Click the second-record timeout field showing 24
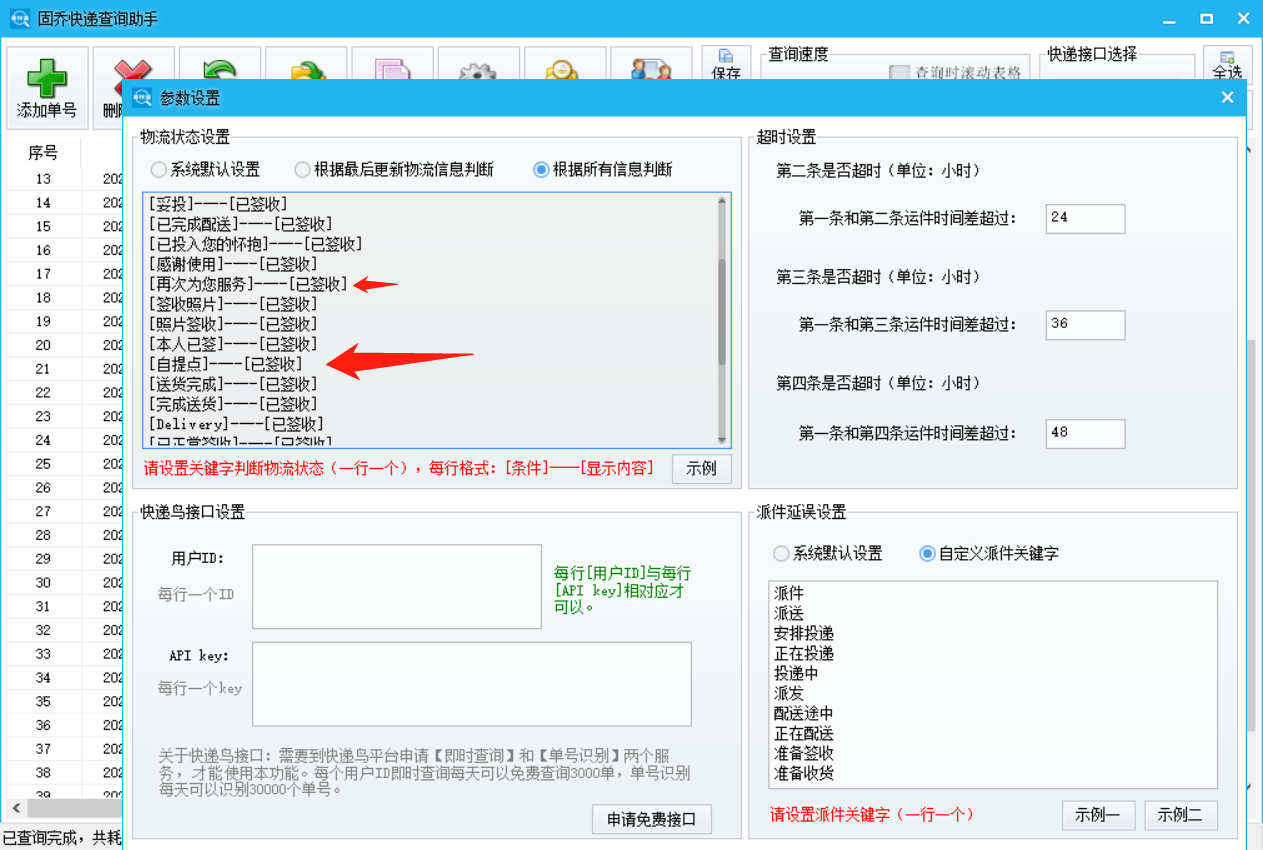1263x850 pixels. (x=1085, y=218)
